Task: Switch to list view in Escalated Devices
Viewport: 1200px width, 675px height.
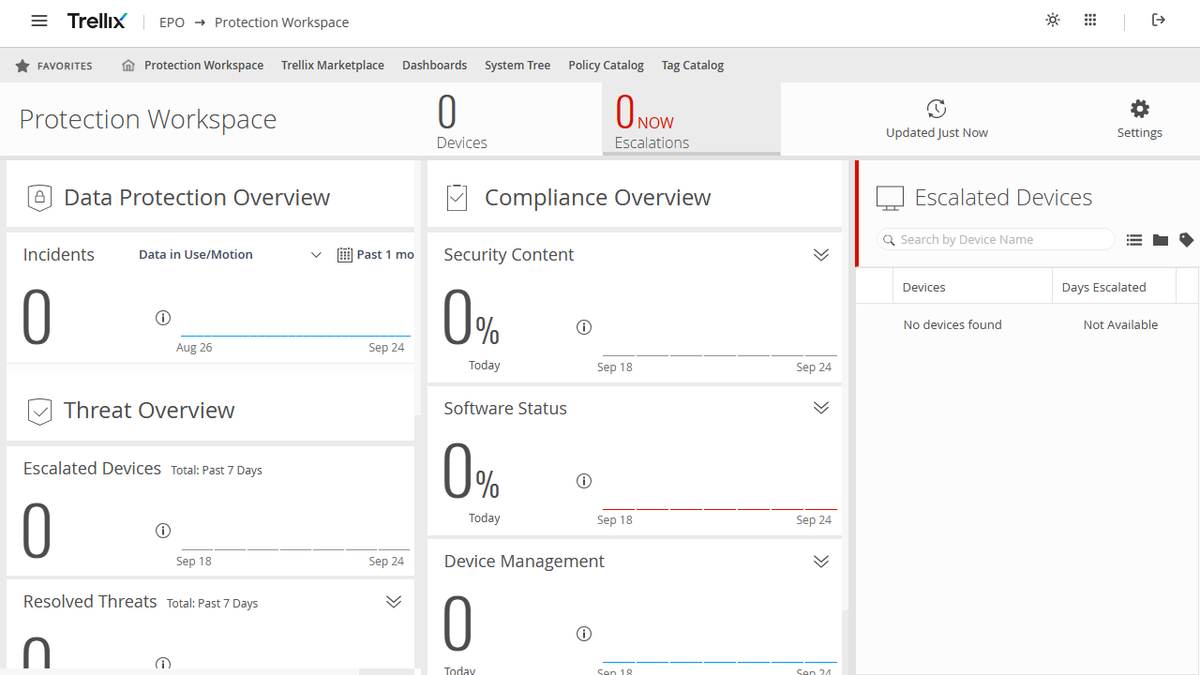Action: point(1134,239)
